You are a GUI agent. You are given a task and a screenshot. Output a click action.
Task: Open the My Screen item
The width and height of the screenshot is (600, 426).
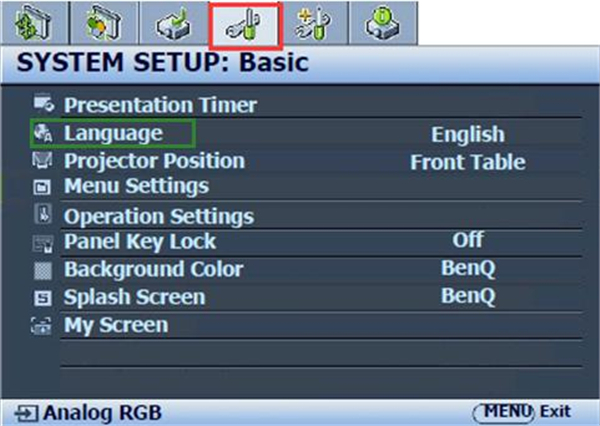[116, 326]
